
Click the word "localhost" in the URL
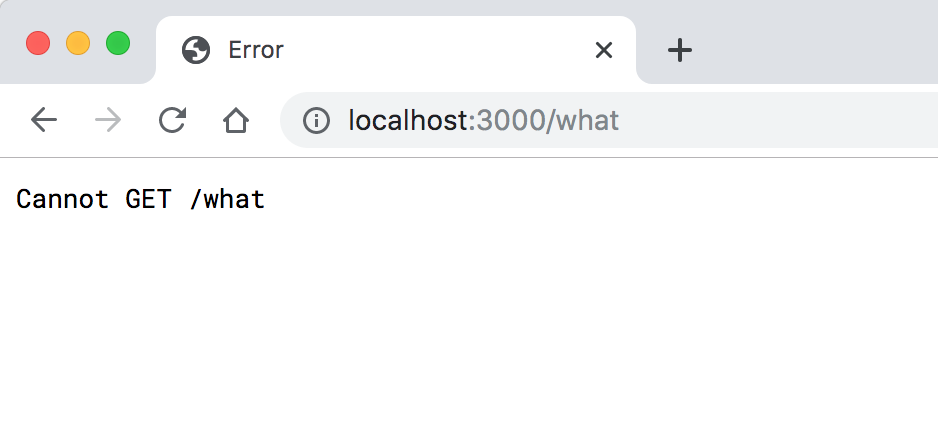point(407,121)
